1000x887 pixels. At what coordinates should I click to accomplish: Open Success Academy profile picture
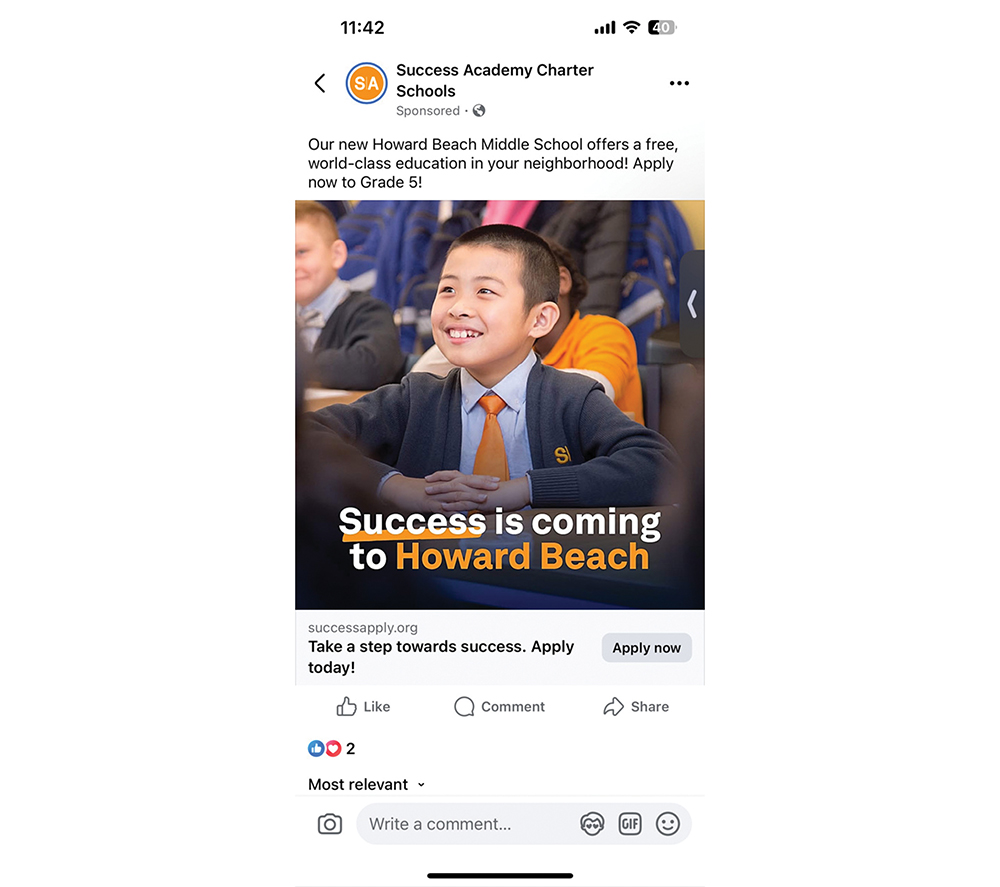point(366,83)
